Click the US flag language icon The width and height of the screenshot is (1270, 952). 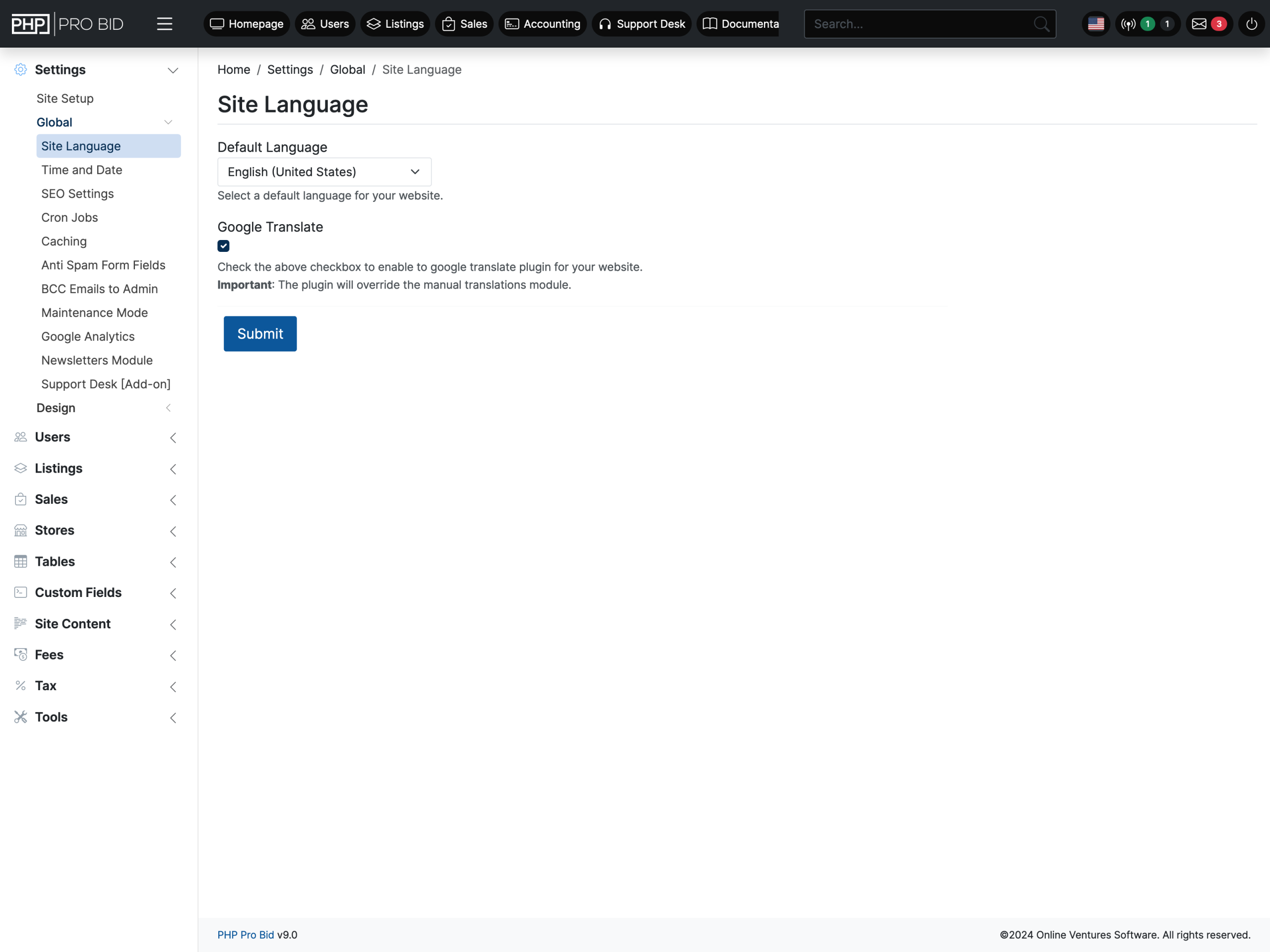click(x=1095, y=24)
